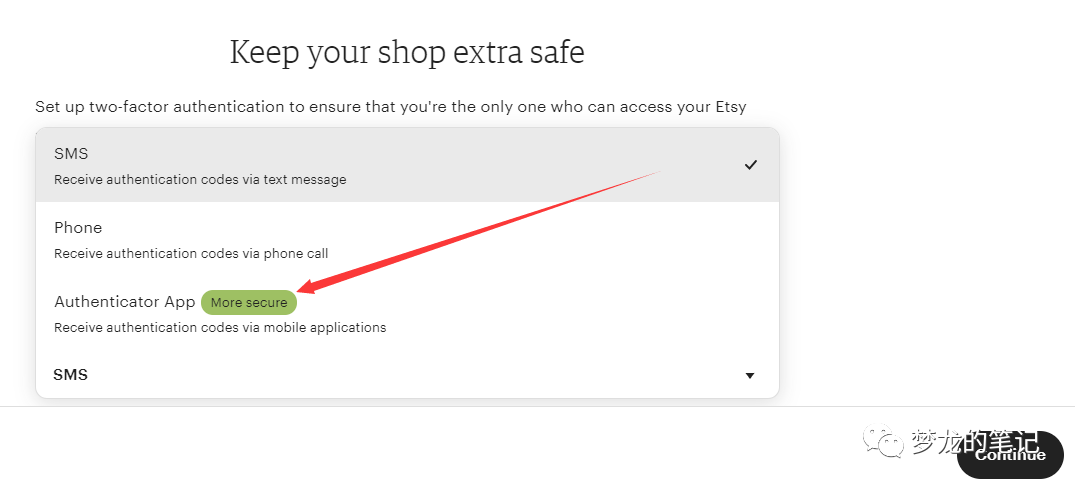
Task: Click the "Keep your shop extra safe" heading
Action: coord(407,52)
